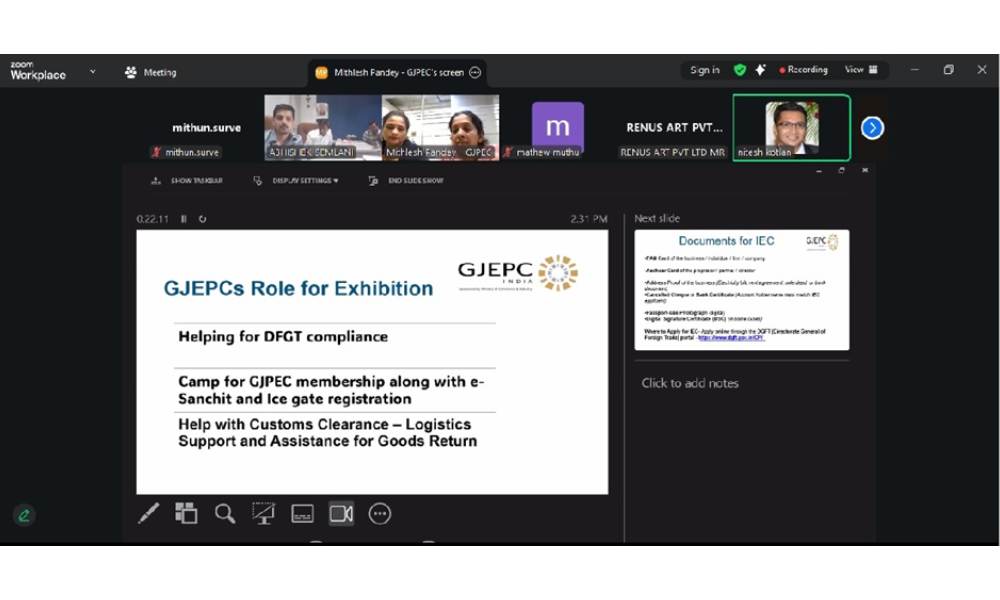Open the View layout menu
This screenshot has height=600, width=1000.
click(x=860, y=70)
